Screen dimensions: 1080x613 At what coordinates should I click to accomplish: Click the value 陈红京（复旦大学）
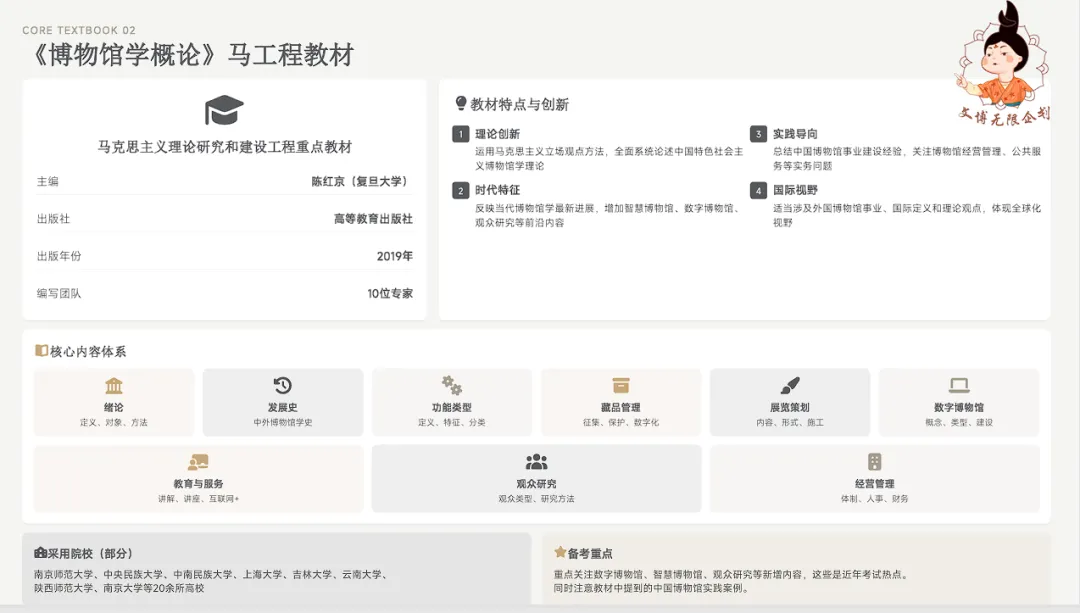point(362,181)
